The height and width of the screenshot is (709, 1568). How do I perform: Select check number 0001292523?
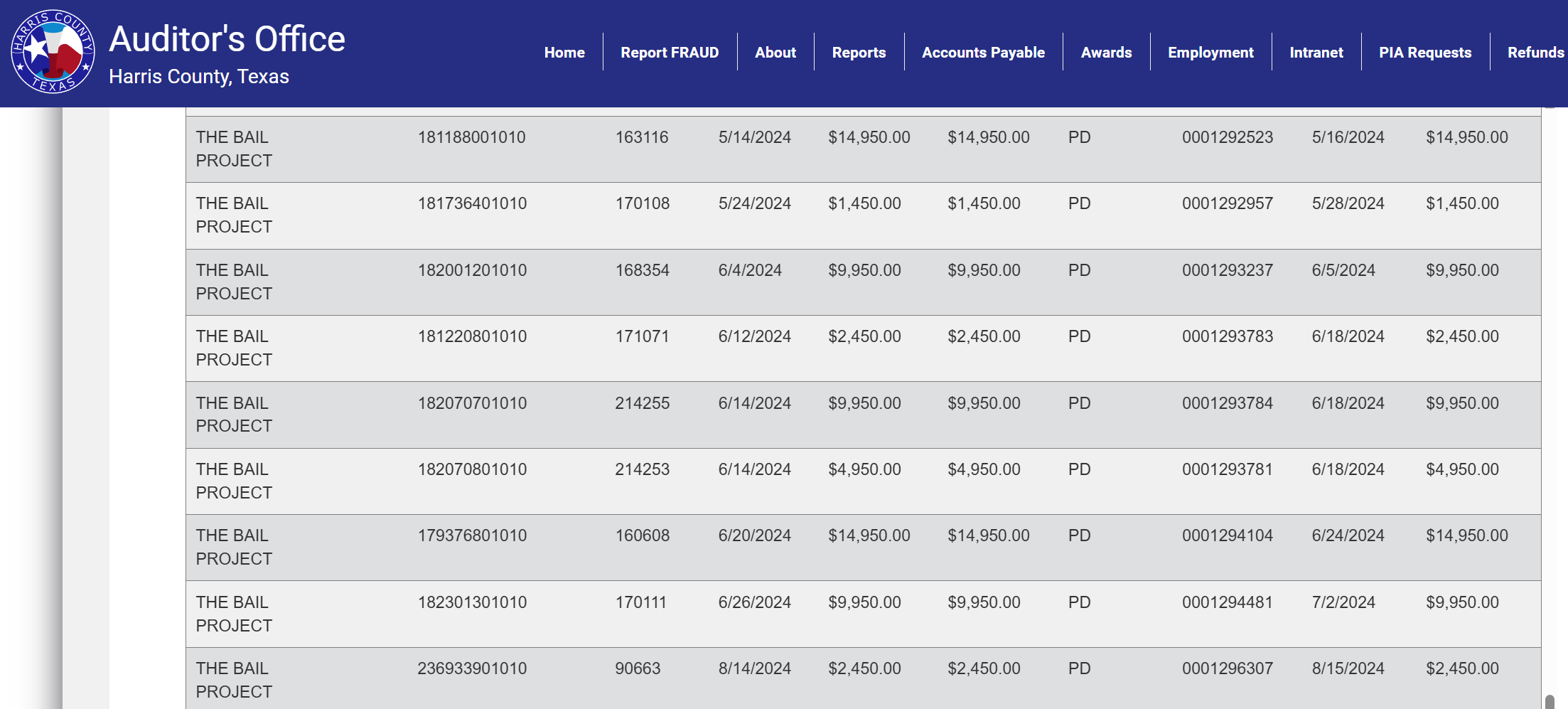click(1228, 137)
